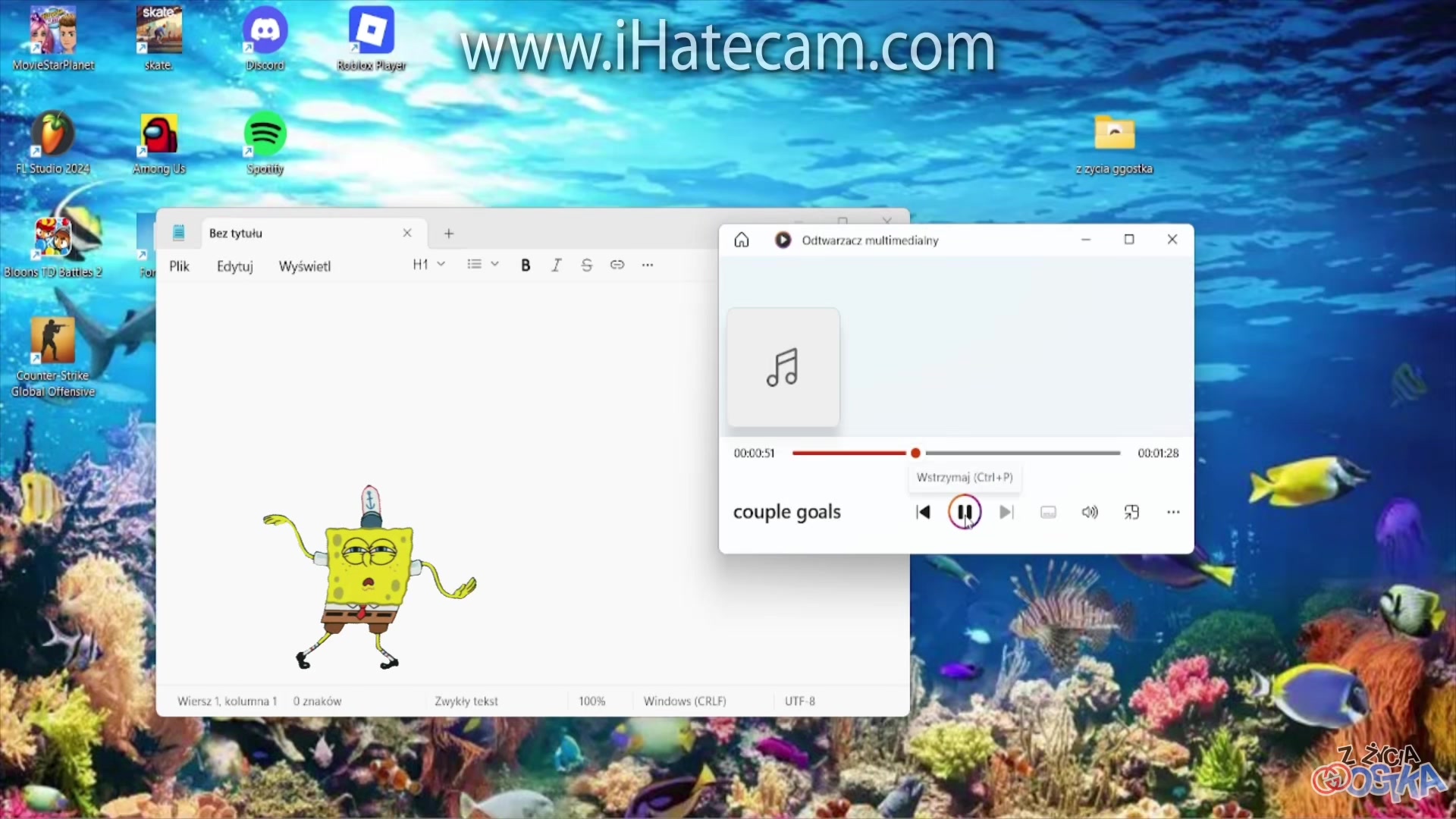
Task: Click the Notepad app icon in the tab bar
Action: tap(179, 233)
